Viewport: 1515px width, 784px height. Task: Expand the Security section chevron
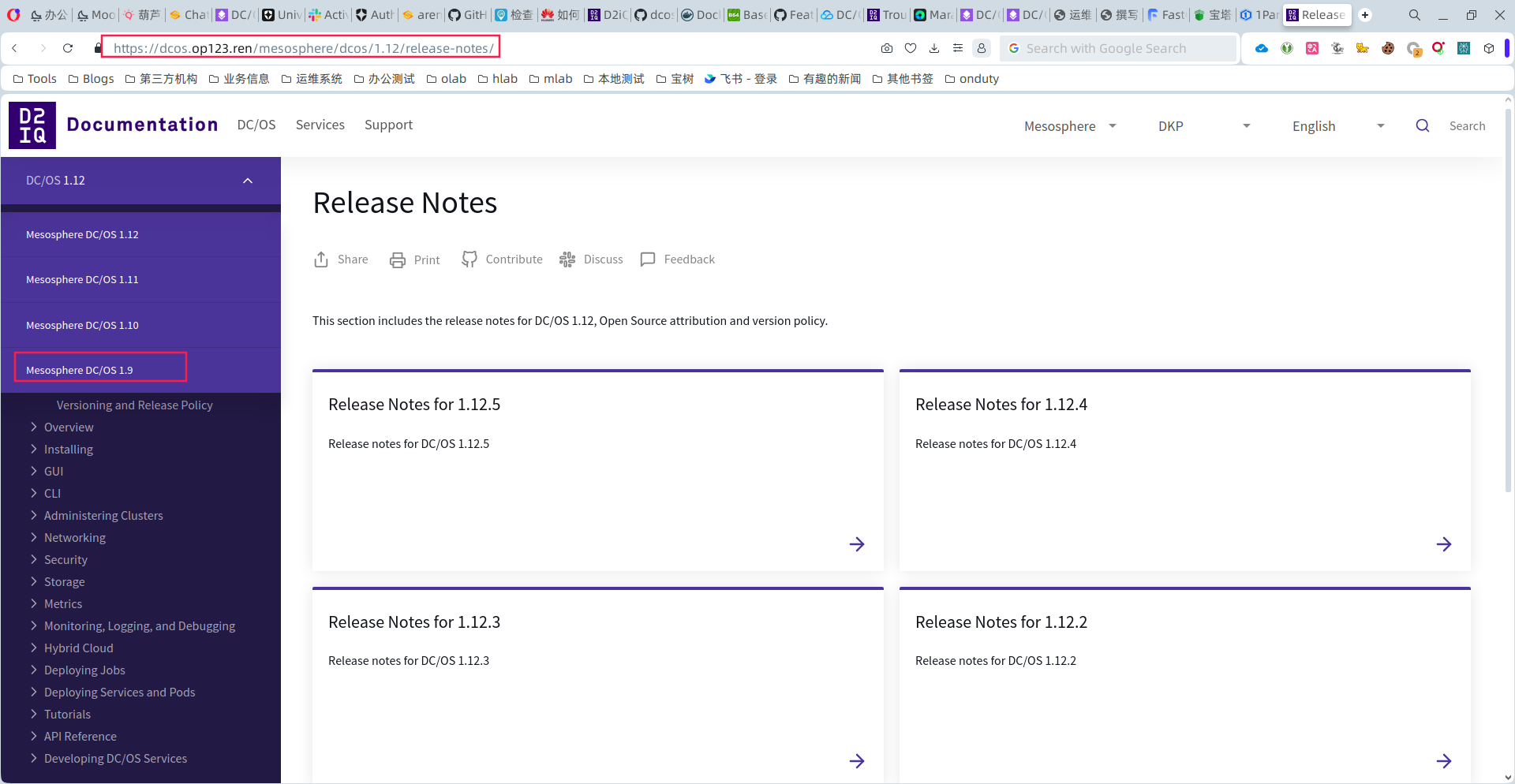tap(34, 559)
